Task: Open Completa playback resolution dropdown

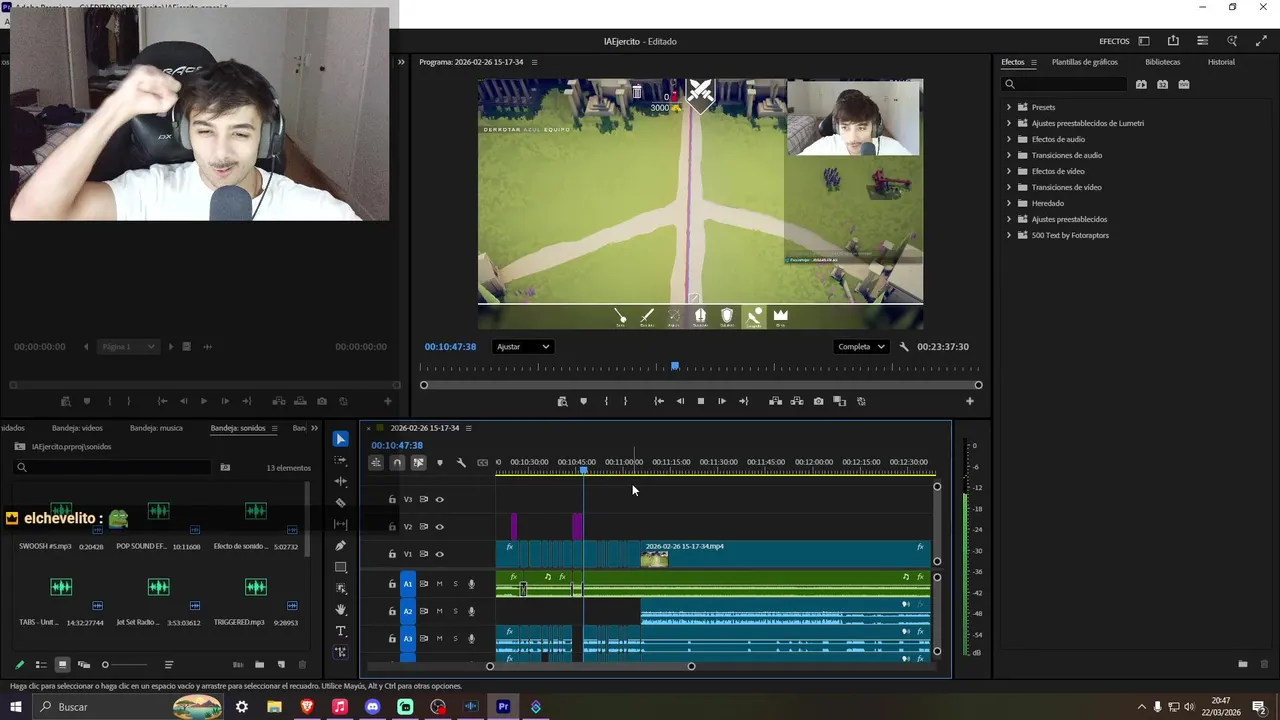Action: pyautogui.click(x=861, y=347)
